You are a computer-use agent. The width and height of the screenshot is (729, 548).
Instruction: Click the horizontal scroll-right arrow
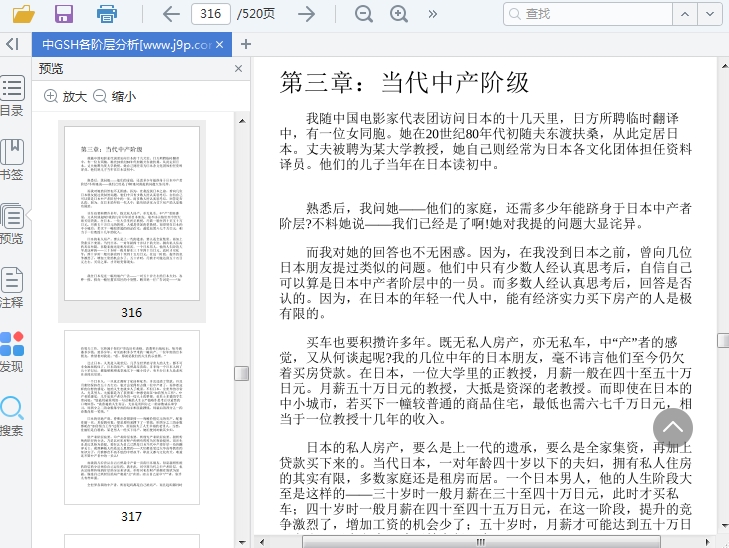[708, 542]
